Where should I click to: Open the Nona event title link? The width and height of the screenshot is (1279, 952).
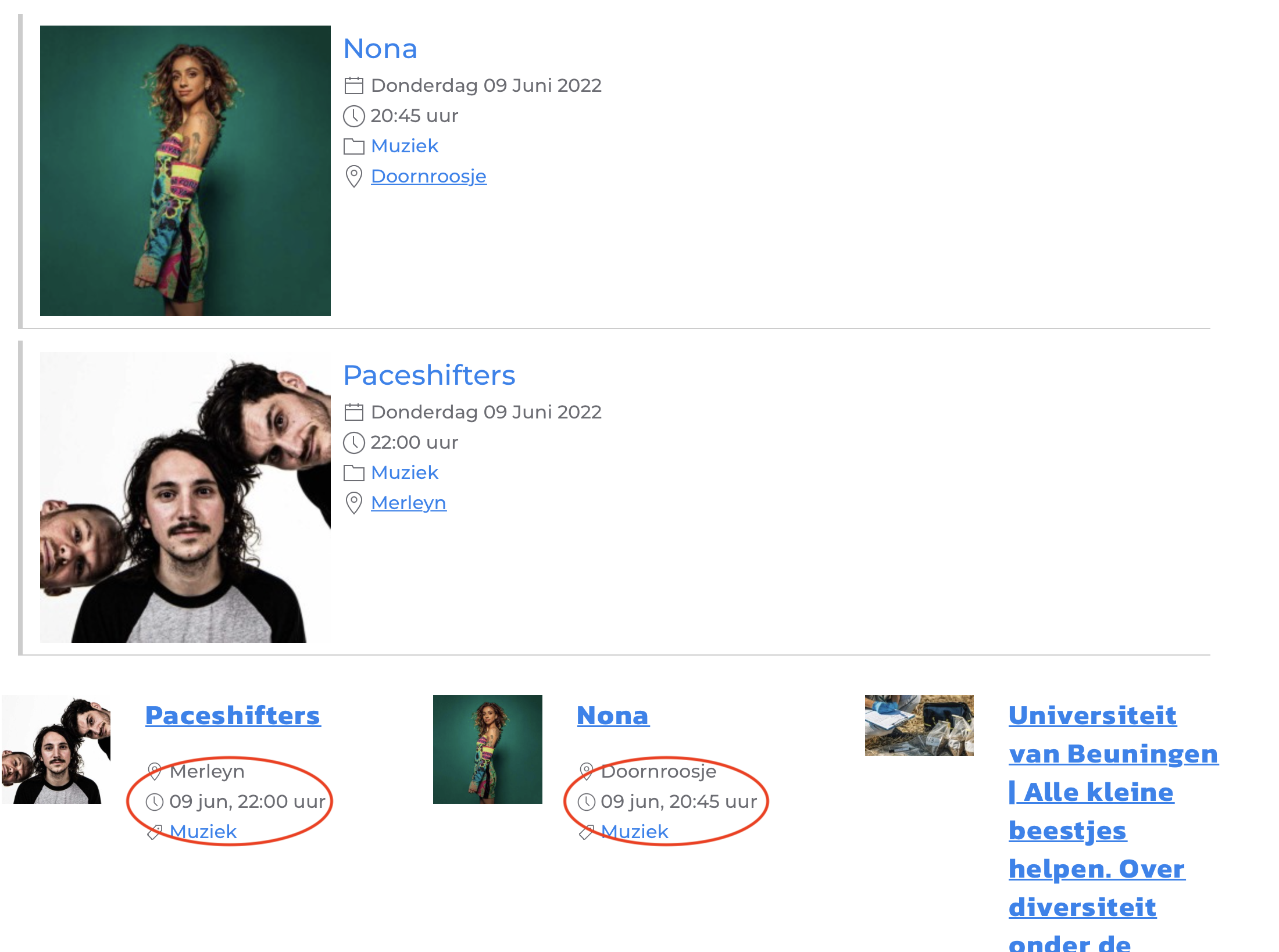[x=380, y=49]
